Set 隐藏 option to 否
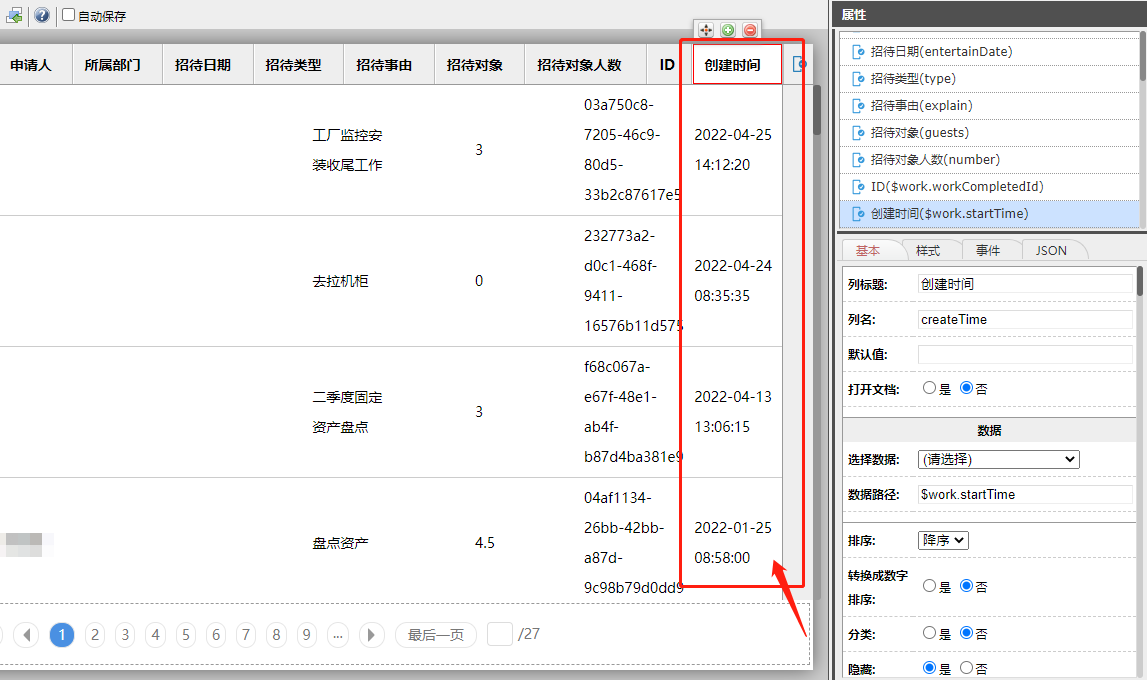Image resolution: width=1147 pixels, height=680 pixels. coord(966,668)
